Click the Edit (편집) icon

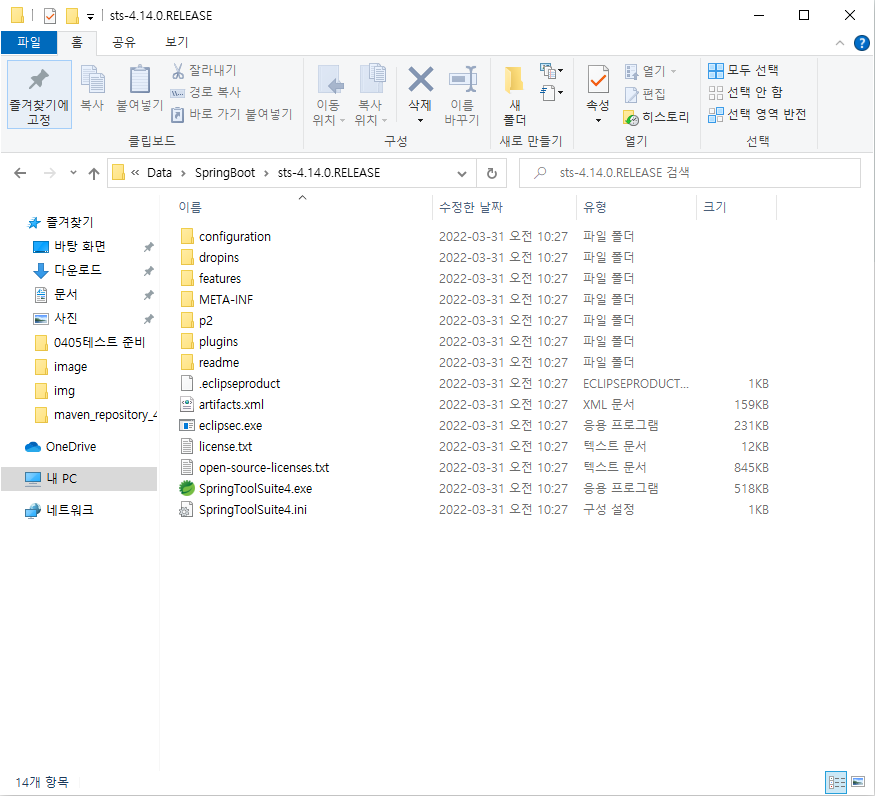click(x=631, y=94)
